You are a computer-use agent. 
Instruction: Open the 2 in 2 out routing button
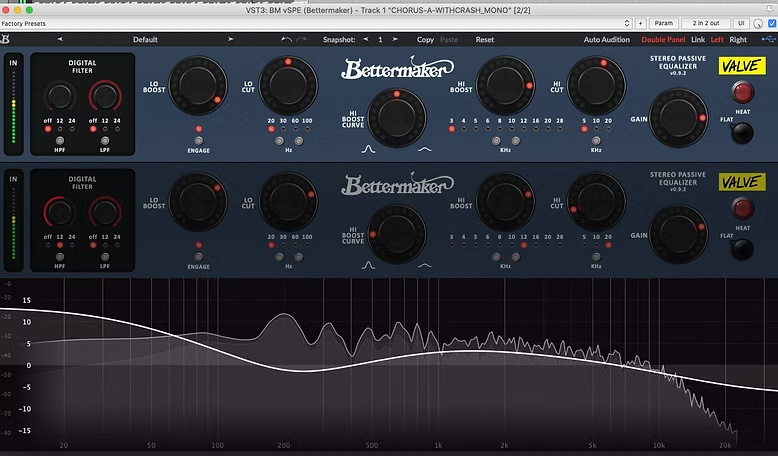706,23
